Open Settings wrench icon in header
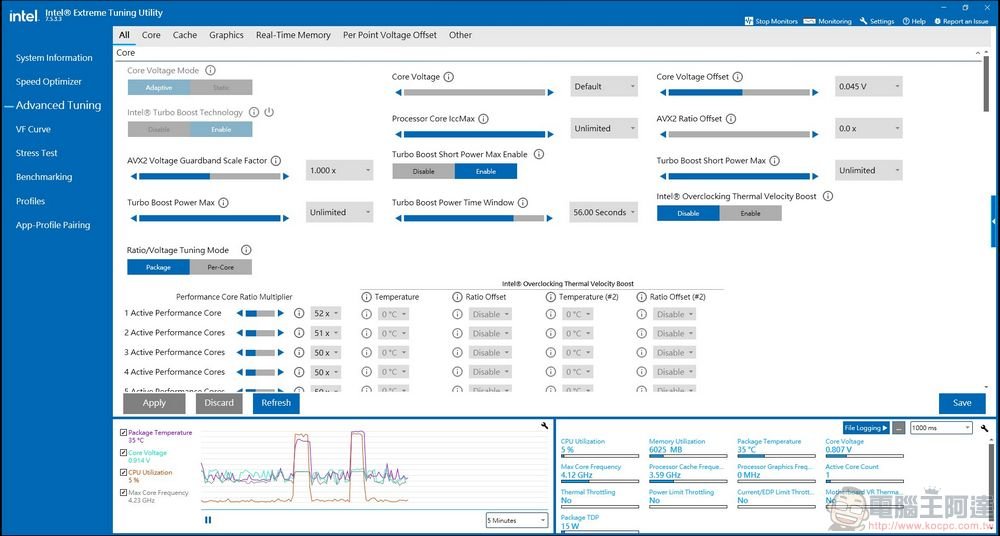This screenshot has height=536, width=1000. click(x=863, y=21)
